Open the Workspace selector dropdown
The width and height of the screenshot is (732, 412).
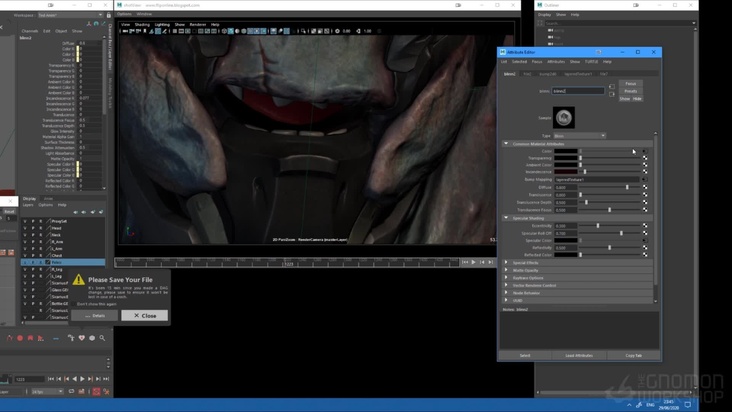(70, 15)
